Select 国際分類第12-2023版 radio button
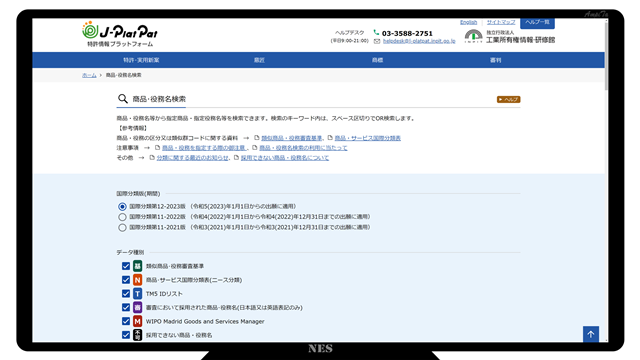Viewport: 640px width, 360px height. (x=122, y=207)
